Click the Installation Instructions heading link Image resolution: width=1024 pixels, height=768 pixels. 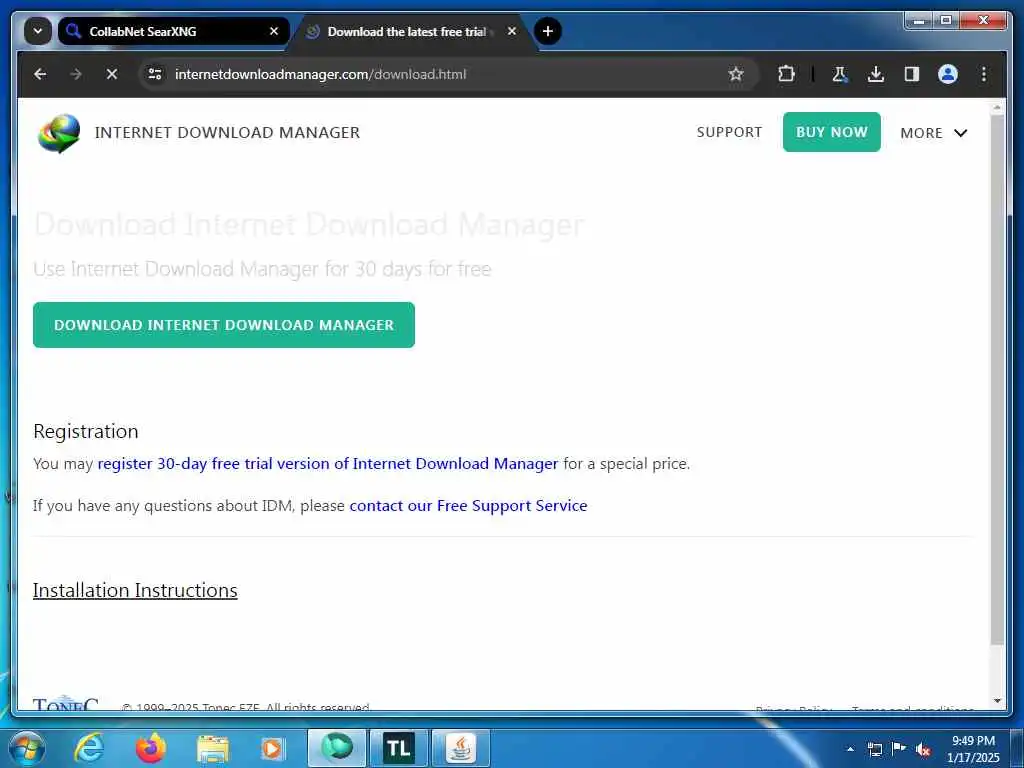[135, 590]
